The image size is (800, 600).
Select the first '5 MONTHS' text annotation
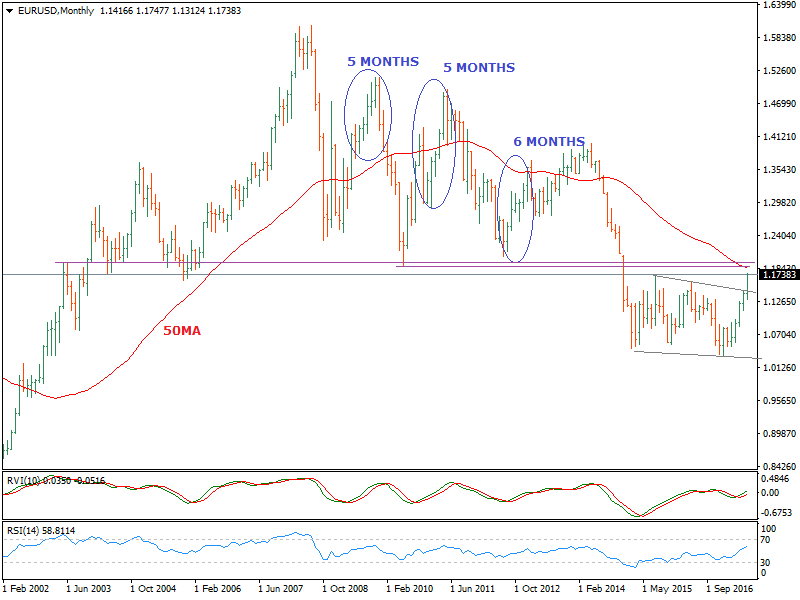pyautogui.click(x=383, y=61)
